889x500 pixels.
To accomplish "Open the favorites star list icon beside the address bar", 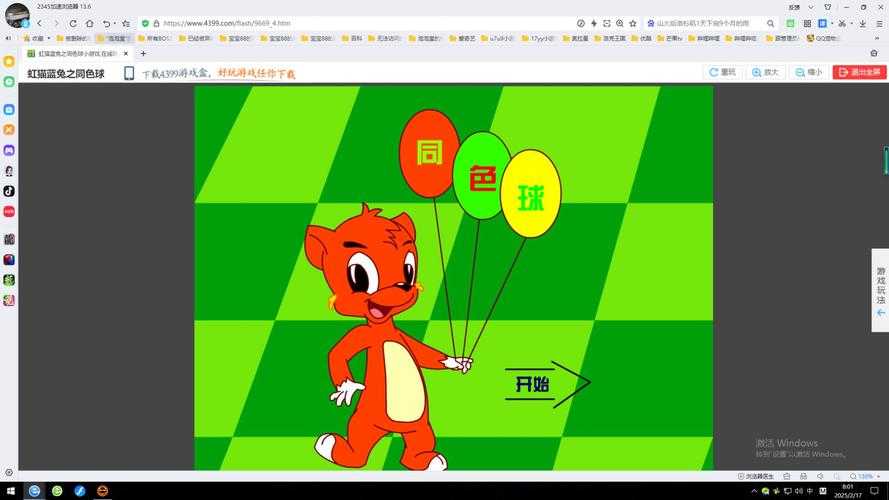I will tap(126, 23).
